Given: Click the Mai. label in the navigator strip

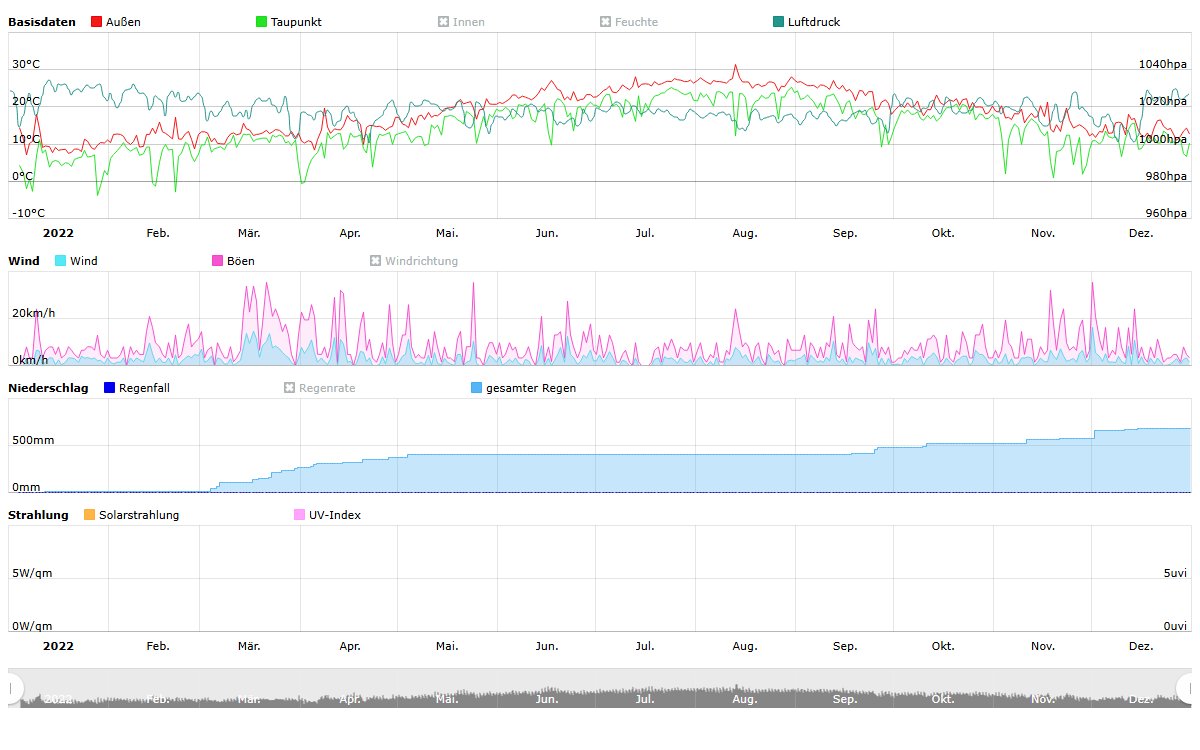Looking at the screenshot, I should tap(447, 699).
